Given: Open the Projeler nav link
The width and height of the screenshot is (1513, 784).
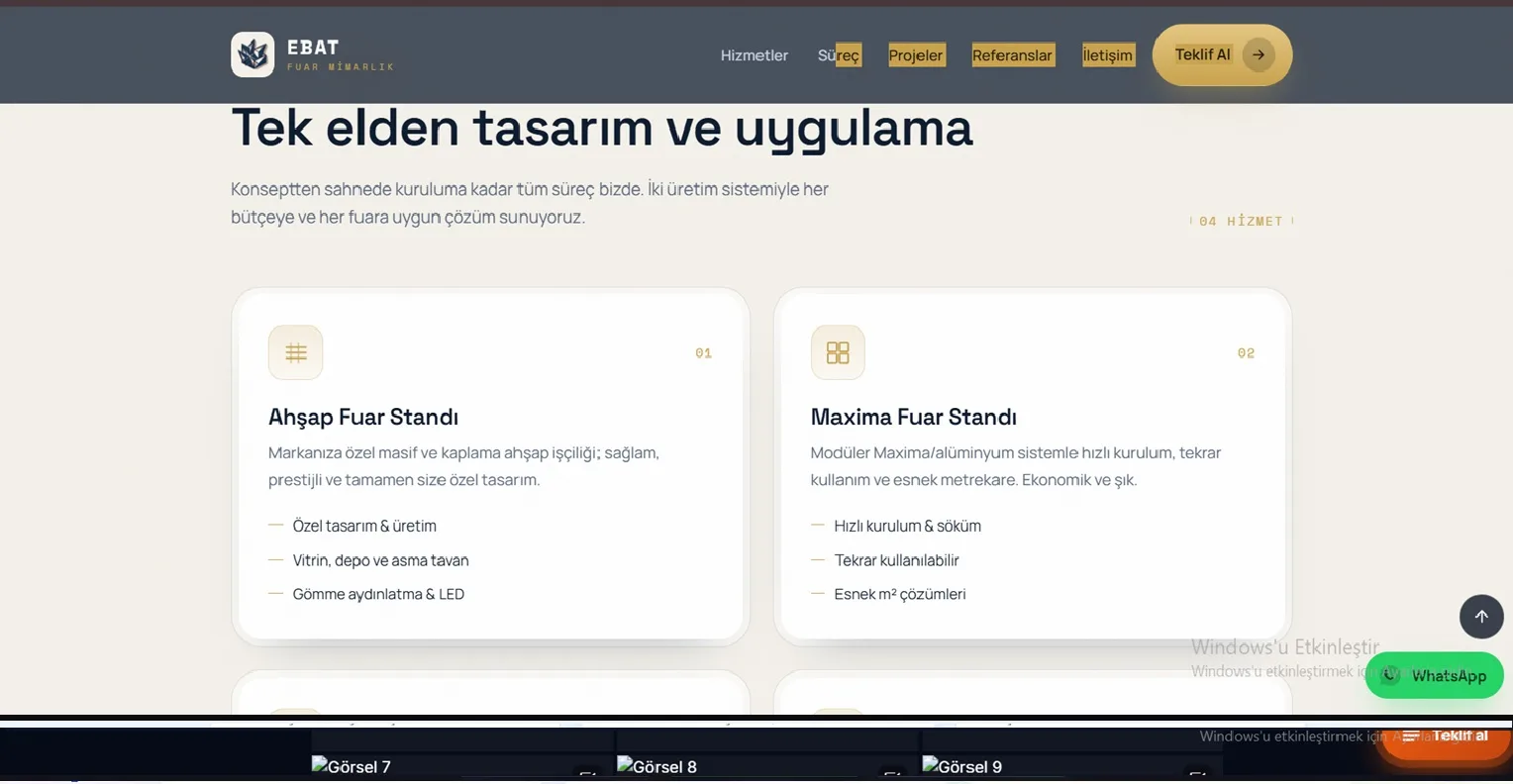Looking at the screenshot, I should click(916, 55).
